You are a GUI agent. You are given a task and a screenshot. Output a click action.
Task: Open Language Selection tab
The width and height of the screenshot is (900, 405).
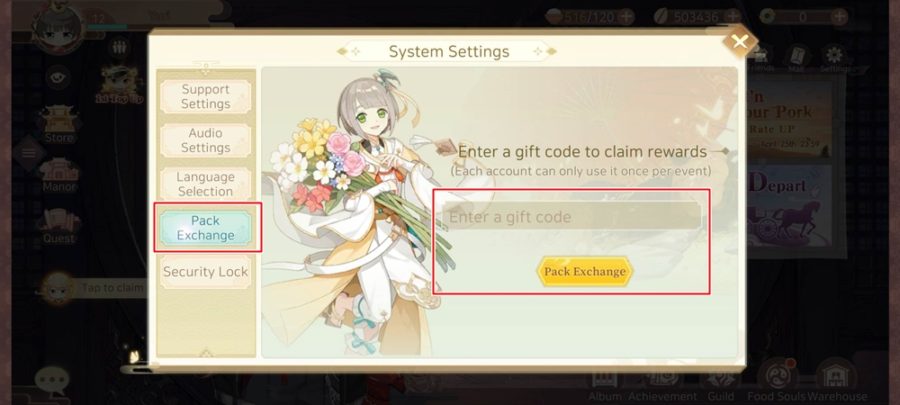(x=205, y=184)
